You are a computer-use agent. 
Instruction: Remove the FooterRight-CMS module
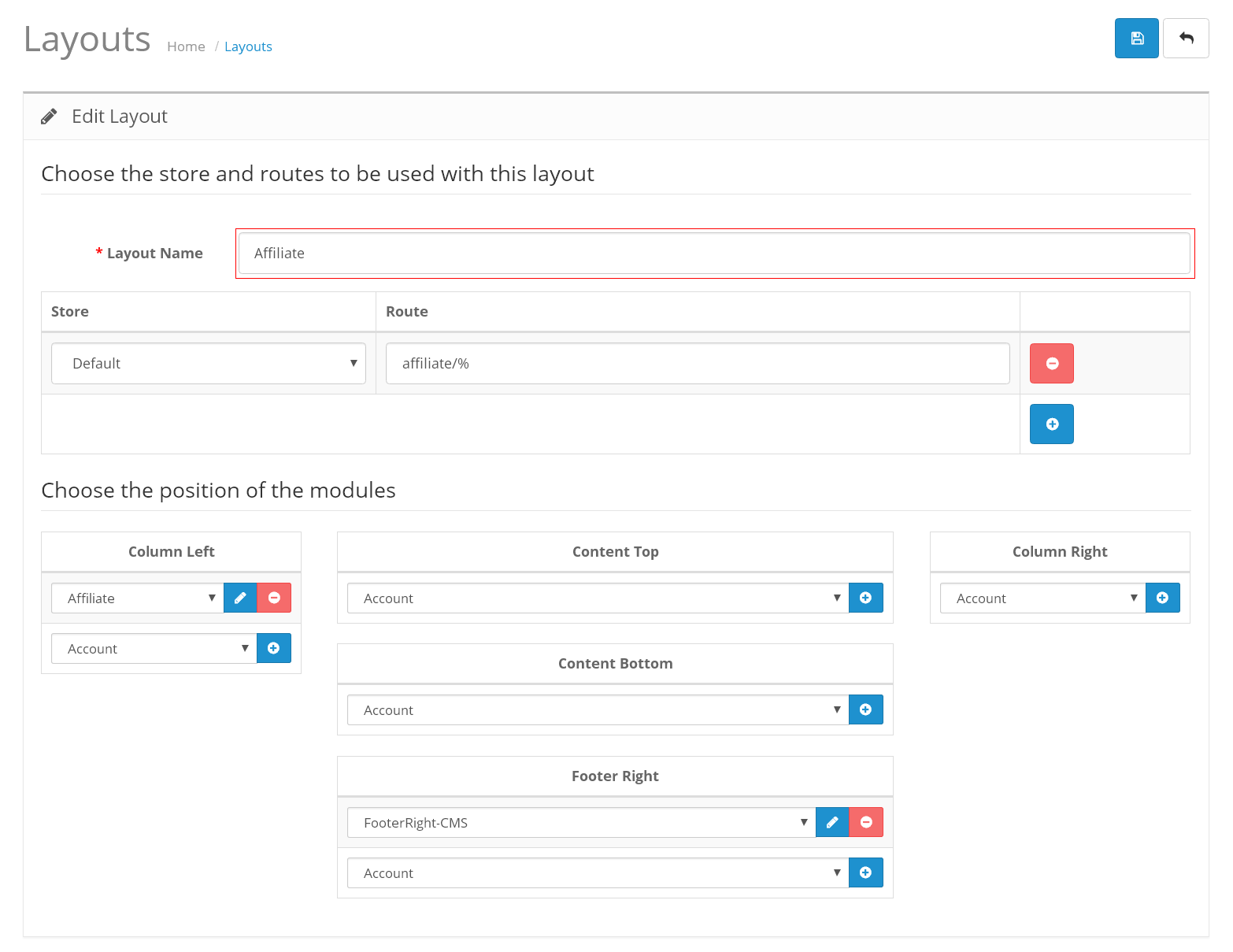tap(866, 823)
